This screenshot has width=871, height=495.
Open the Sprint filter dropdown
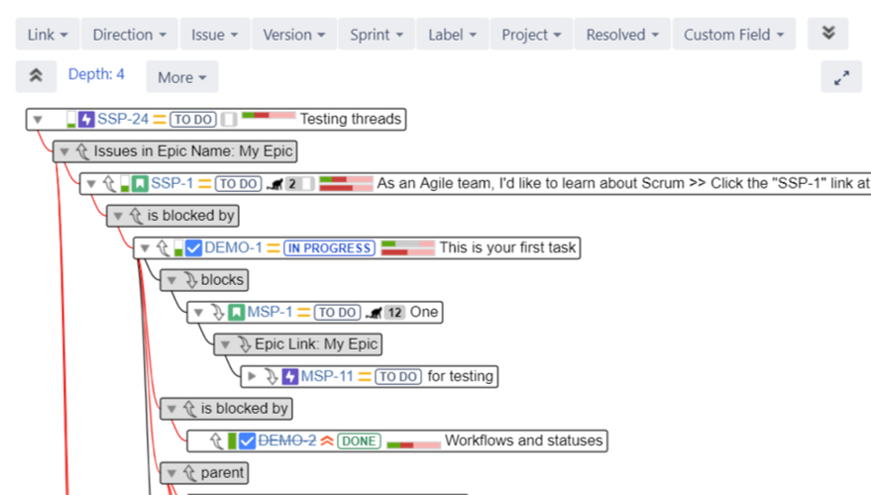click(x=375, y=34)
